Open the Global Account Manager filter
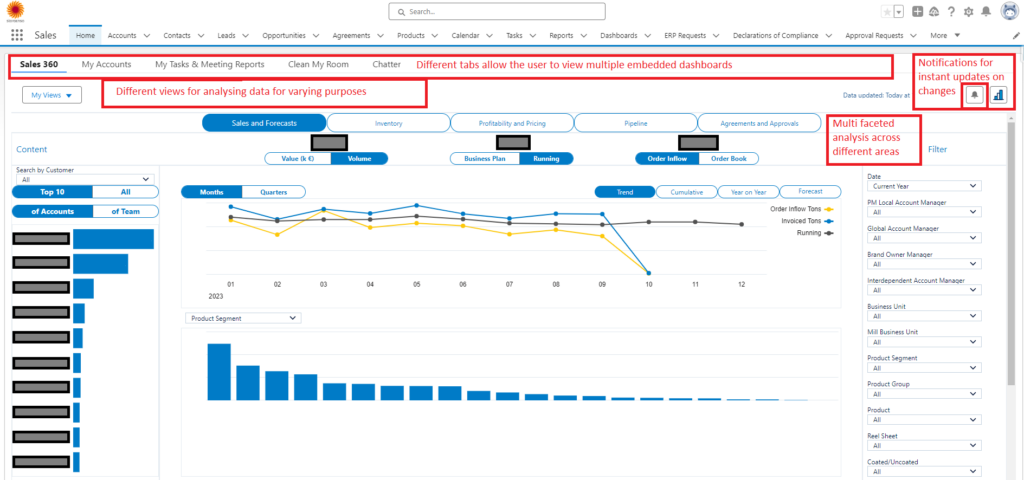The height and width of the screenshot is (480, 1024). [924, 238]
